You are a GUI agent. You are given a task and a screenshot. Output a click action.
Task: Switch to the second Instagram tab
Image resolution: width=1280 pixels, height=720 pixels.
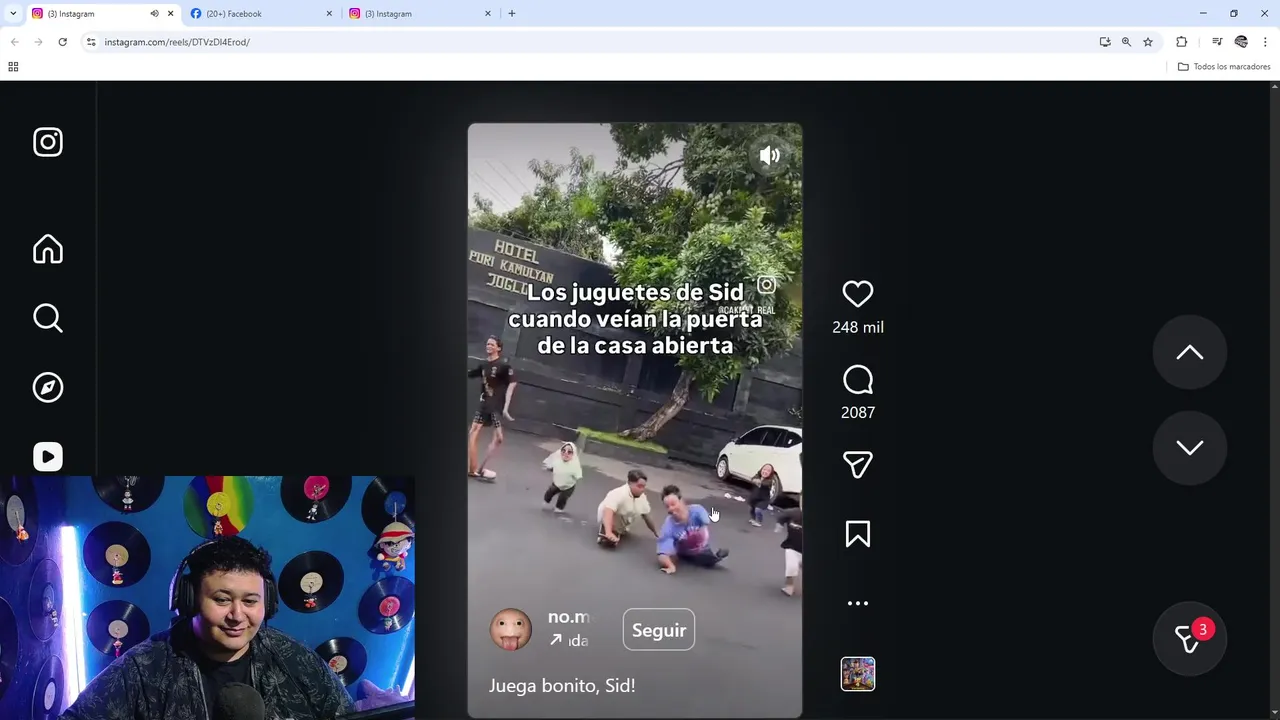[x=419, y=14]
